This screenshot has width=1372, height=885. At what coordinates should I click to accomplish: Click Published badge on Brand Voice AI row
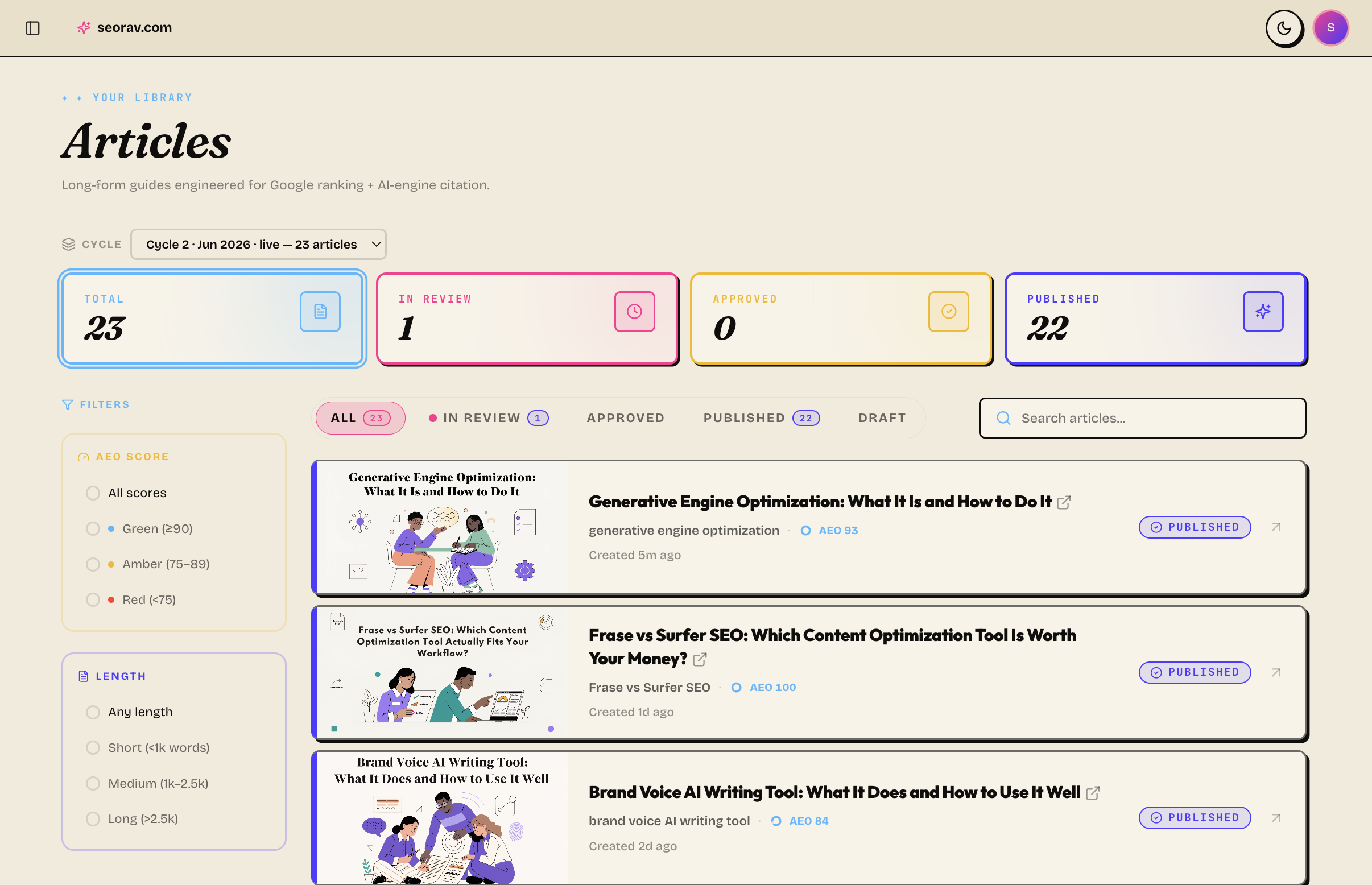[x=1195, y=818]
